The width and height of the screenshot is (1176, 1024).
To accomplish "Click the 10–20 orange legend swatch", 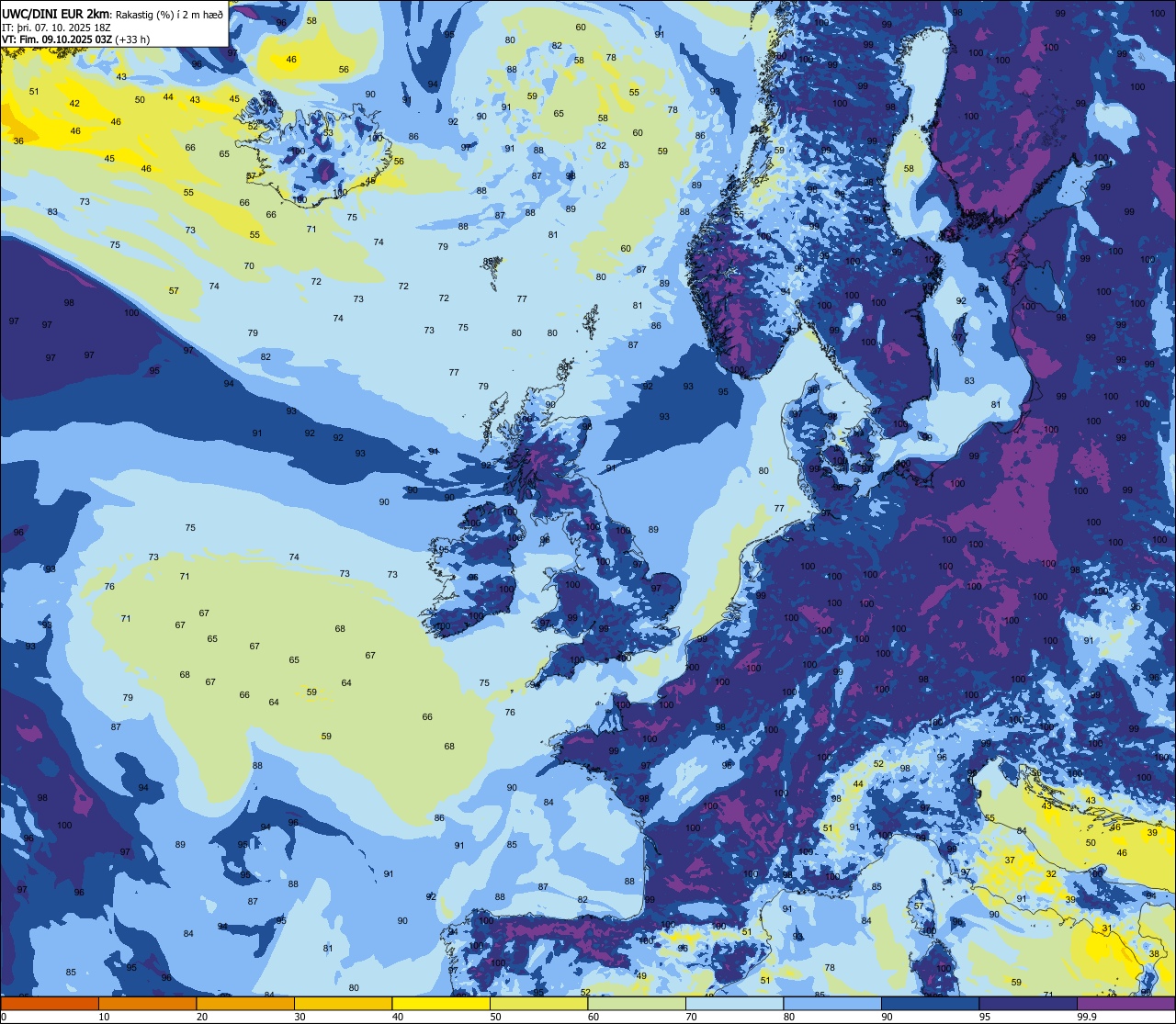I will (147, 1003).
